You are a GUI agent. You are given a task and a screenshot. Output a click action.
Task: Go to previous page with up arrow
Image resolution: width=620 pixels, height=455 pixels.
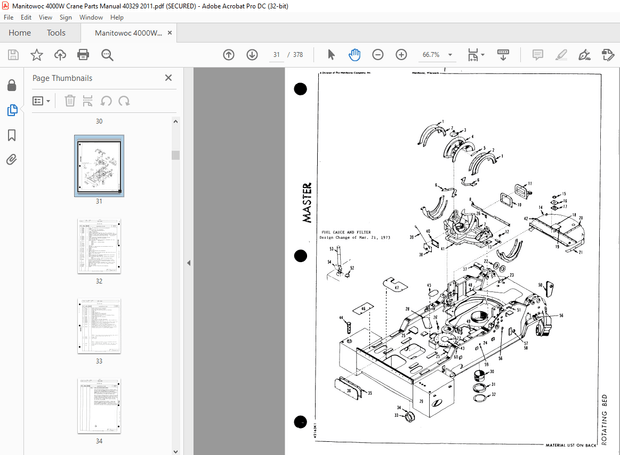229,55
